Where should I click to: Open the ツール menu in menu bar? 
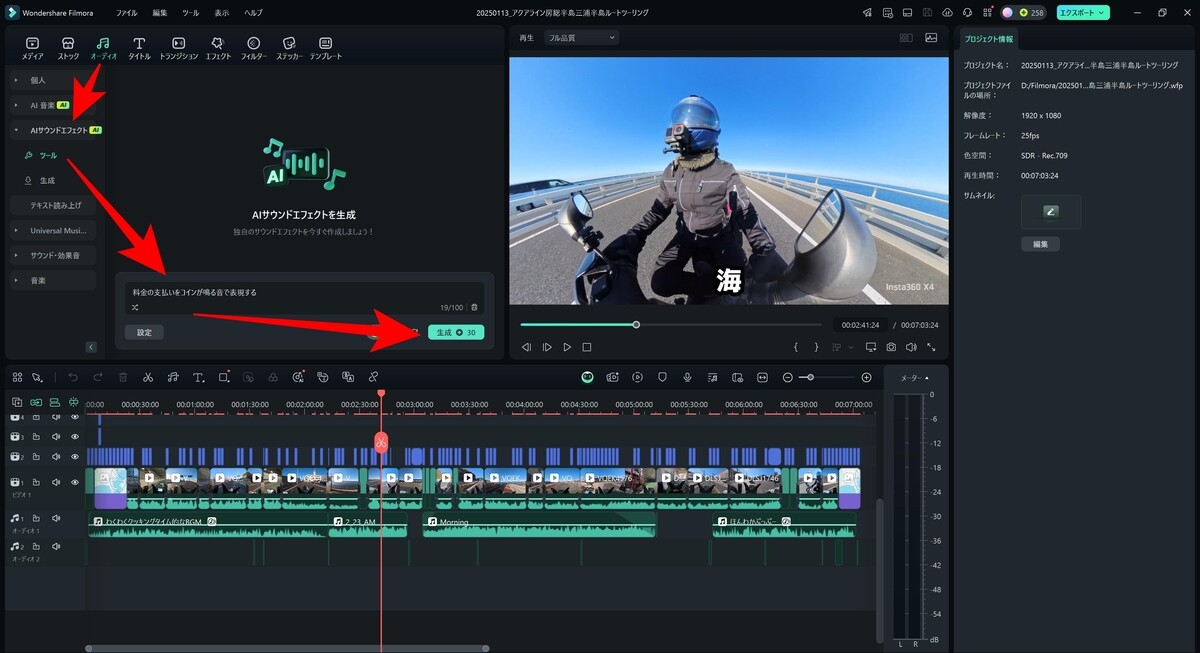pos(190,12)
